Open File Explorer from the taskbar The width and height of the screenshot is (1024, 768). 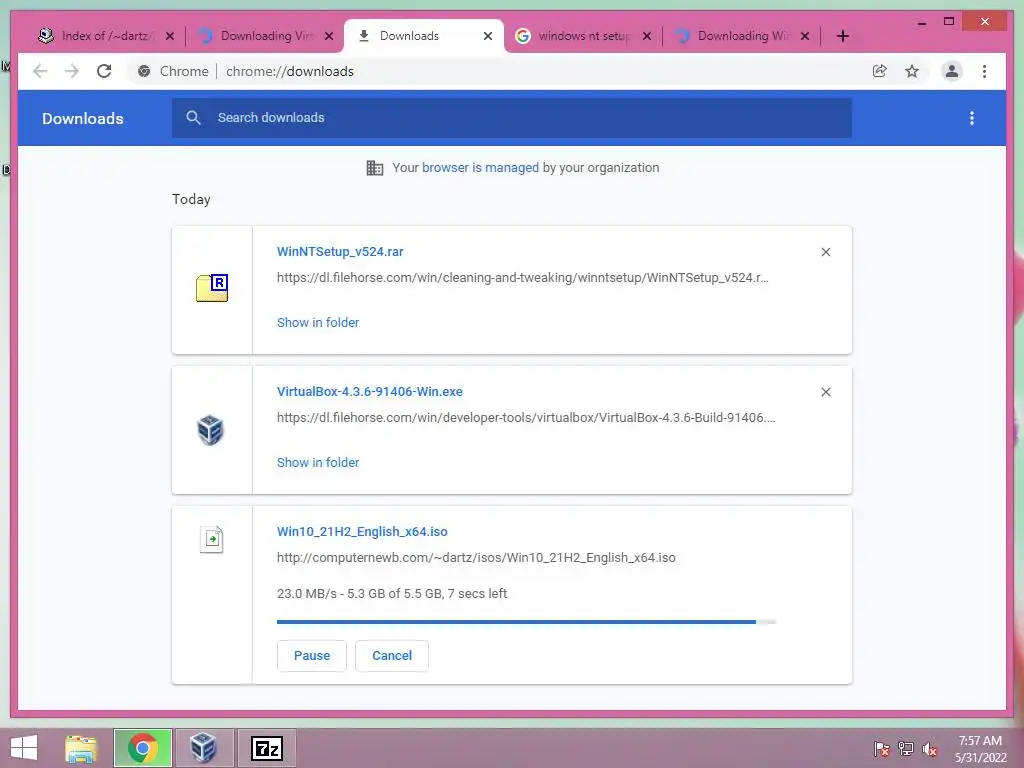pyautogui.click(x=81, y=748)
